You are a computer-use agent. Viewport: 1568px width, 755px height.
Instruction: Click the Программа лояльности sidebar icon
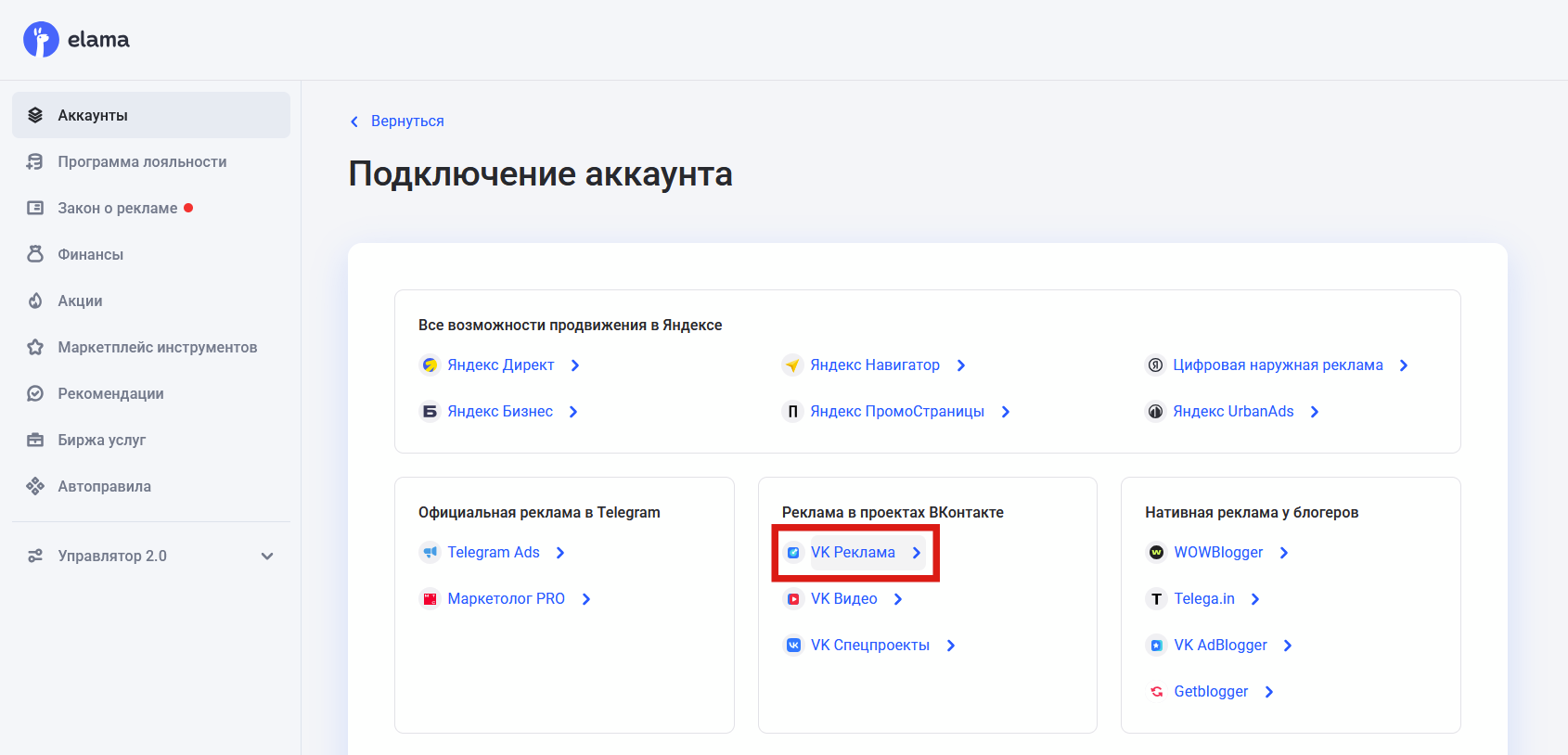(35, 161)
